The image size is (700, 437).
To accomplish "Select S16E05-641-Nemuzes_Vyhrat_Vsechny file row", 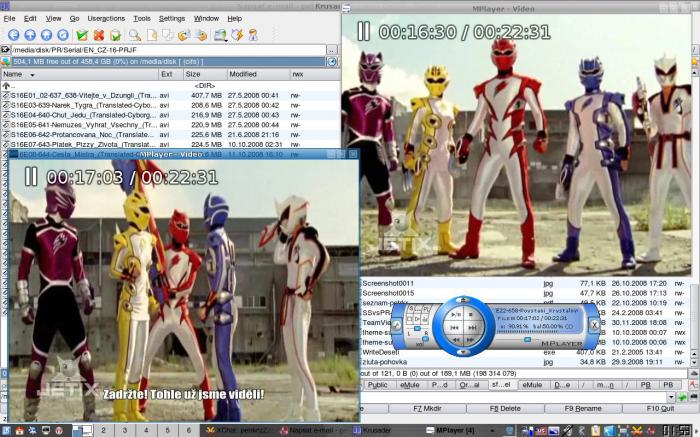I will click(170, 125).
